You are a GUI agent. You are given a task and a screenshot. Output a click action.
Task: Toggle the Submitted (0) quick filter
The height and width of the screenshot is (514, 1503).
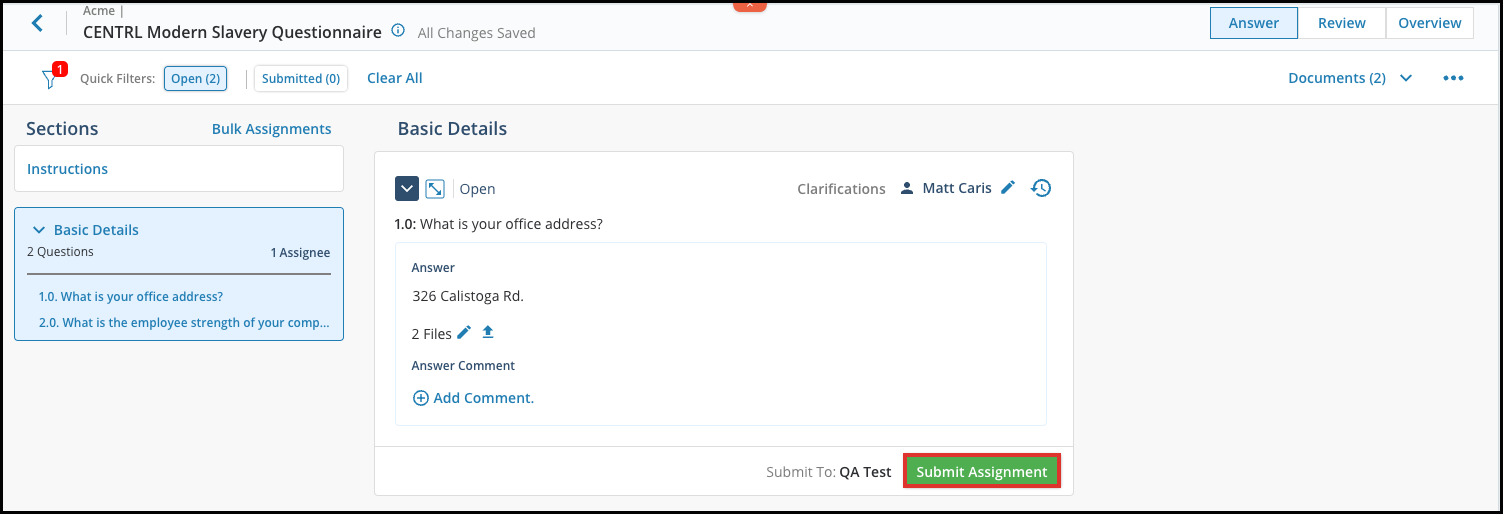(x=301, y=78)
